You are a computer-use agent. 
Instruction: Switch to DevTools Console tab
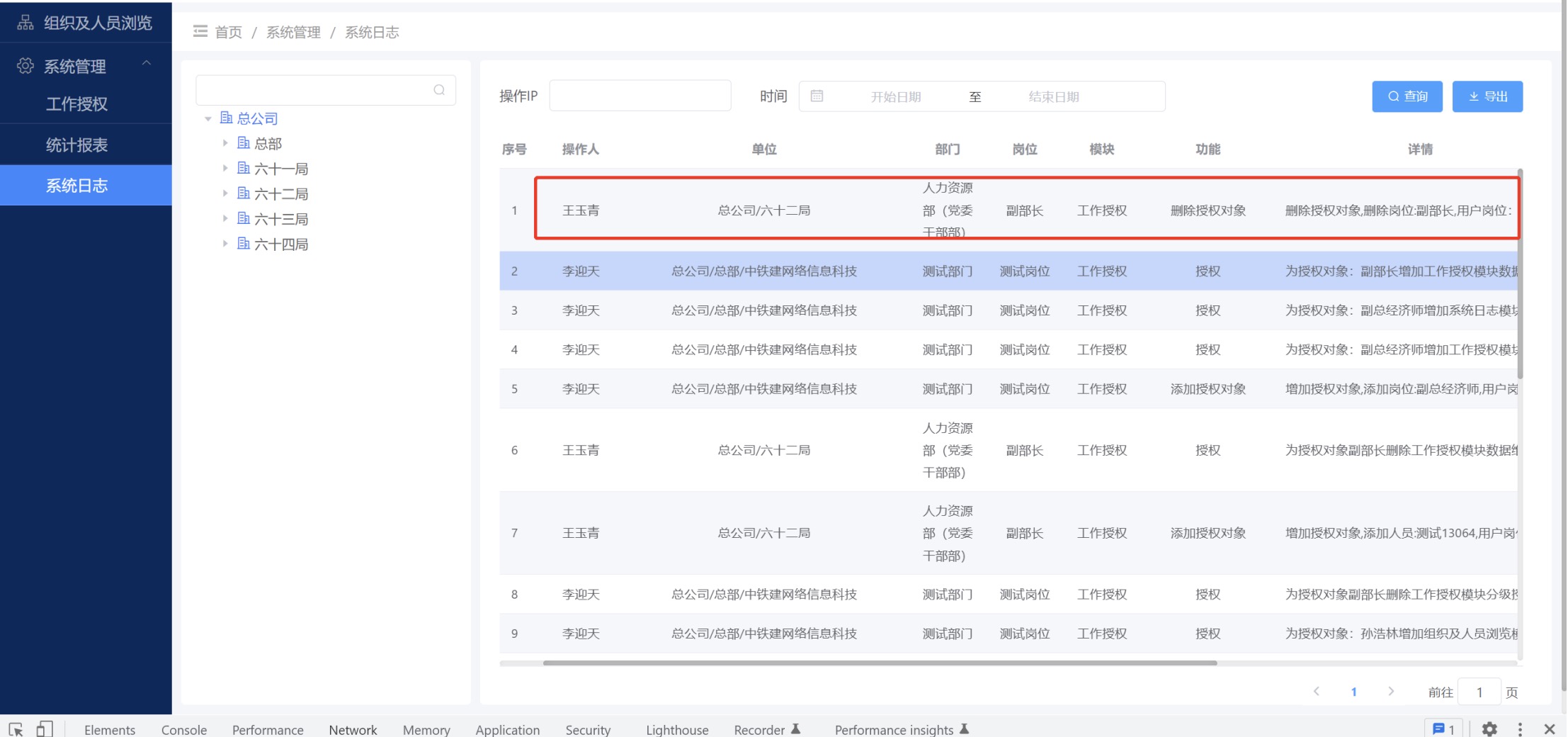184,729
